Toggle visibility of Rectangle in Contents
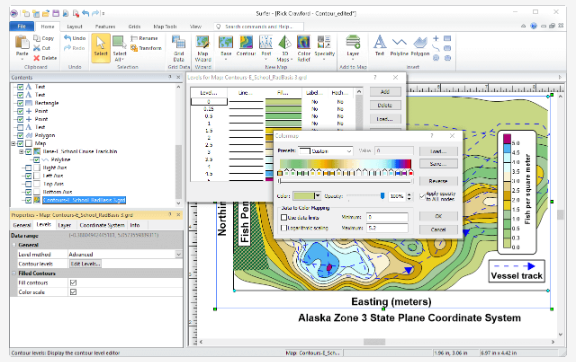The image size is (576, 362). pos(21,103)
